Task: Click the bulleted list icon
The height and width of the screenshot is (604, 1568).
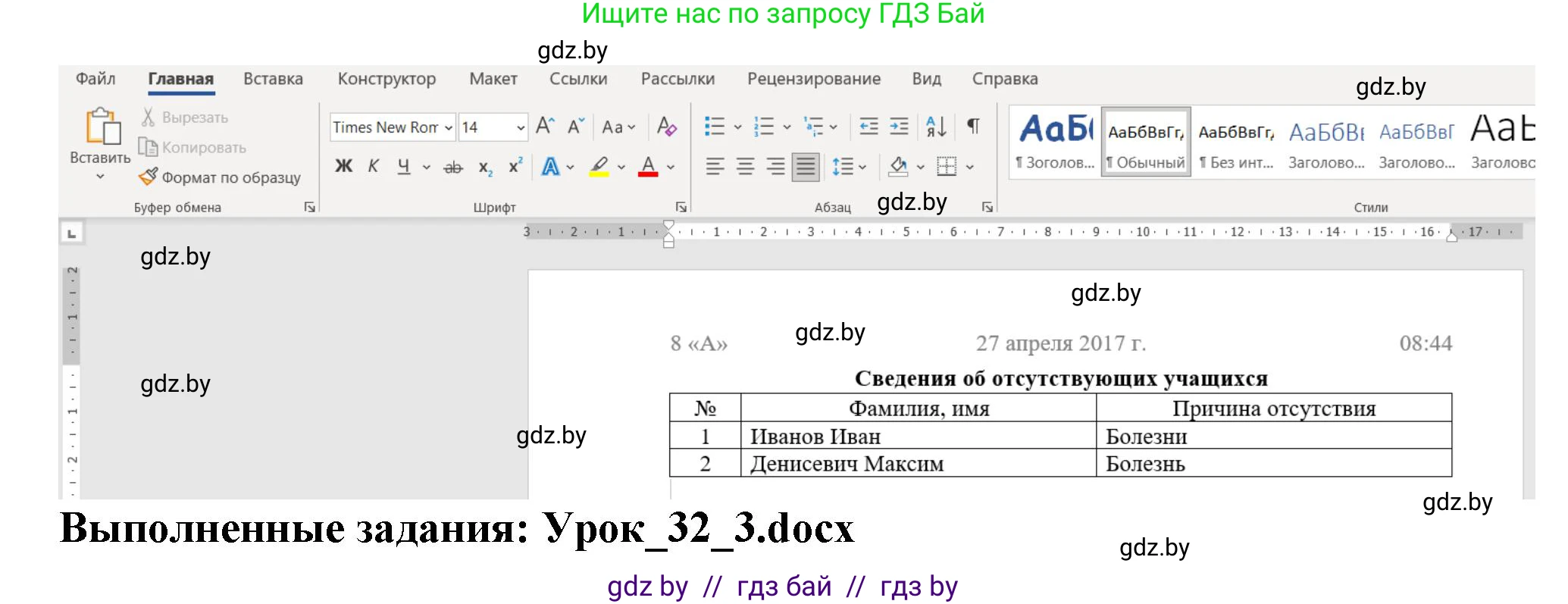Action: [715, 127]
